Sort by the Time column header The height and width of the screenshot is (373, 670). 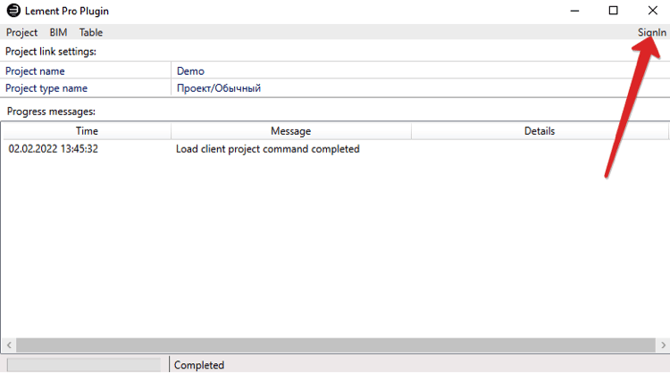pos(87,131)
